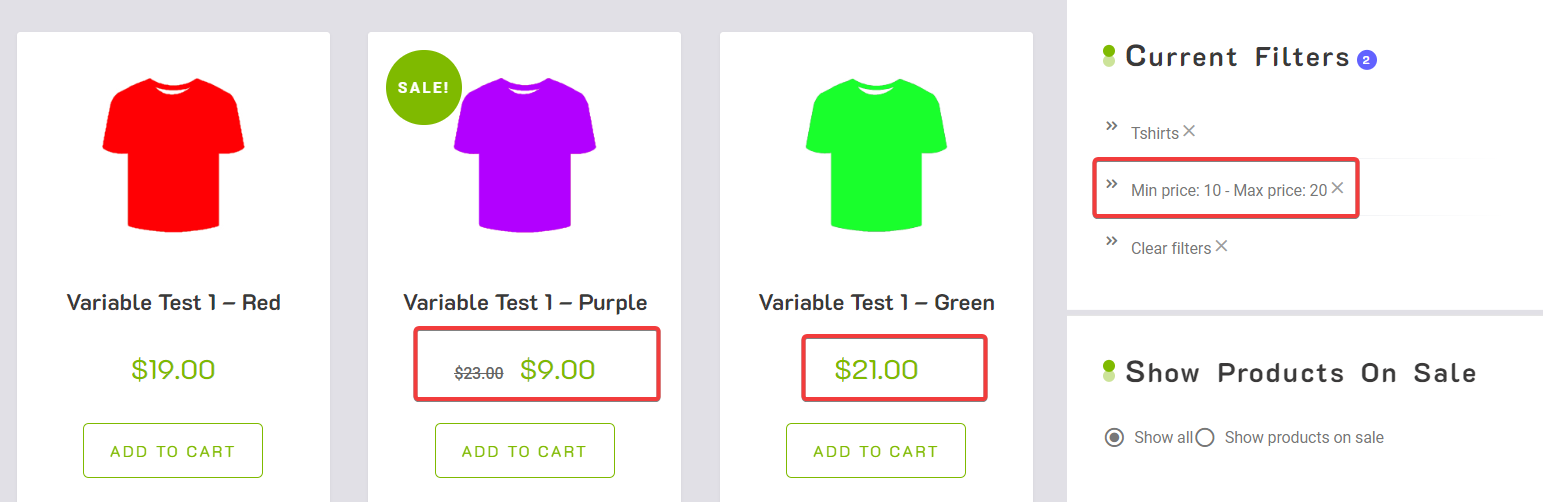
Task: Add Variable Test 1 – Green to cart
Action: 876,451
